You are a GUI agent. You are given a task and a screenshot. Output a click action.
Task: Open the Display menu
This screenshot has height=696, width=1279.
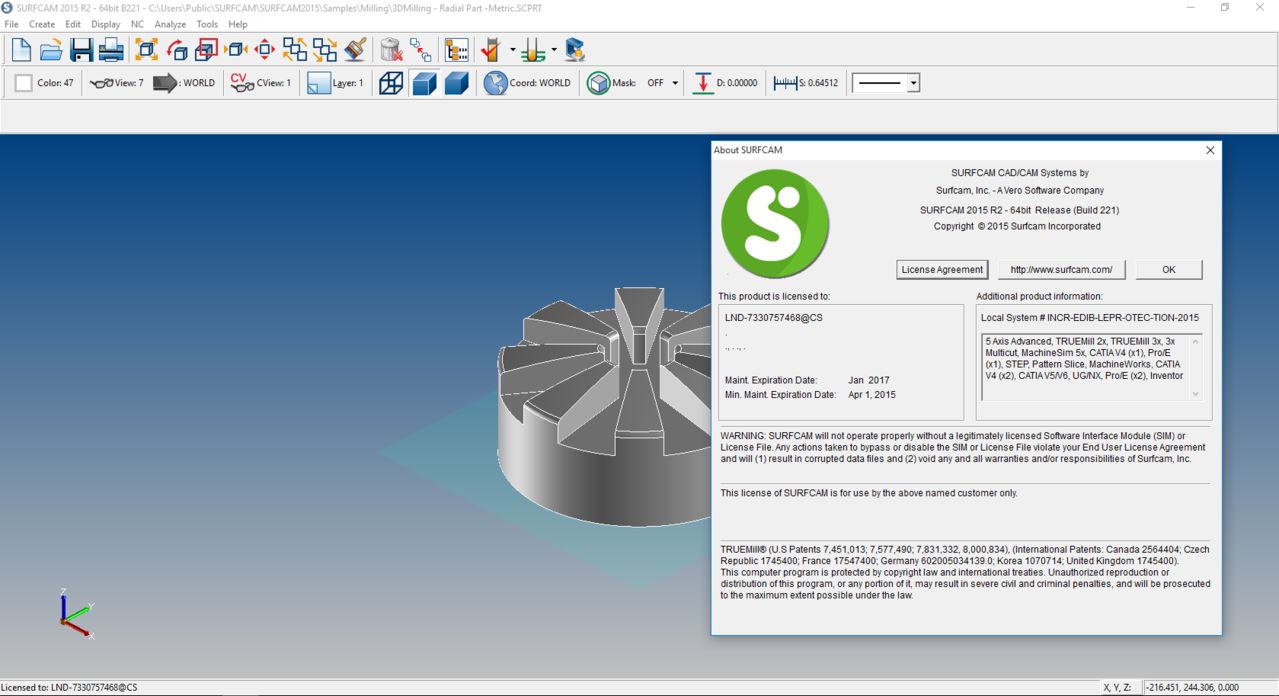(x=106, y=24)
